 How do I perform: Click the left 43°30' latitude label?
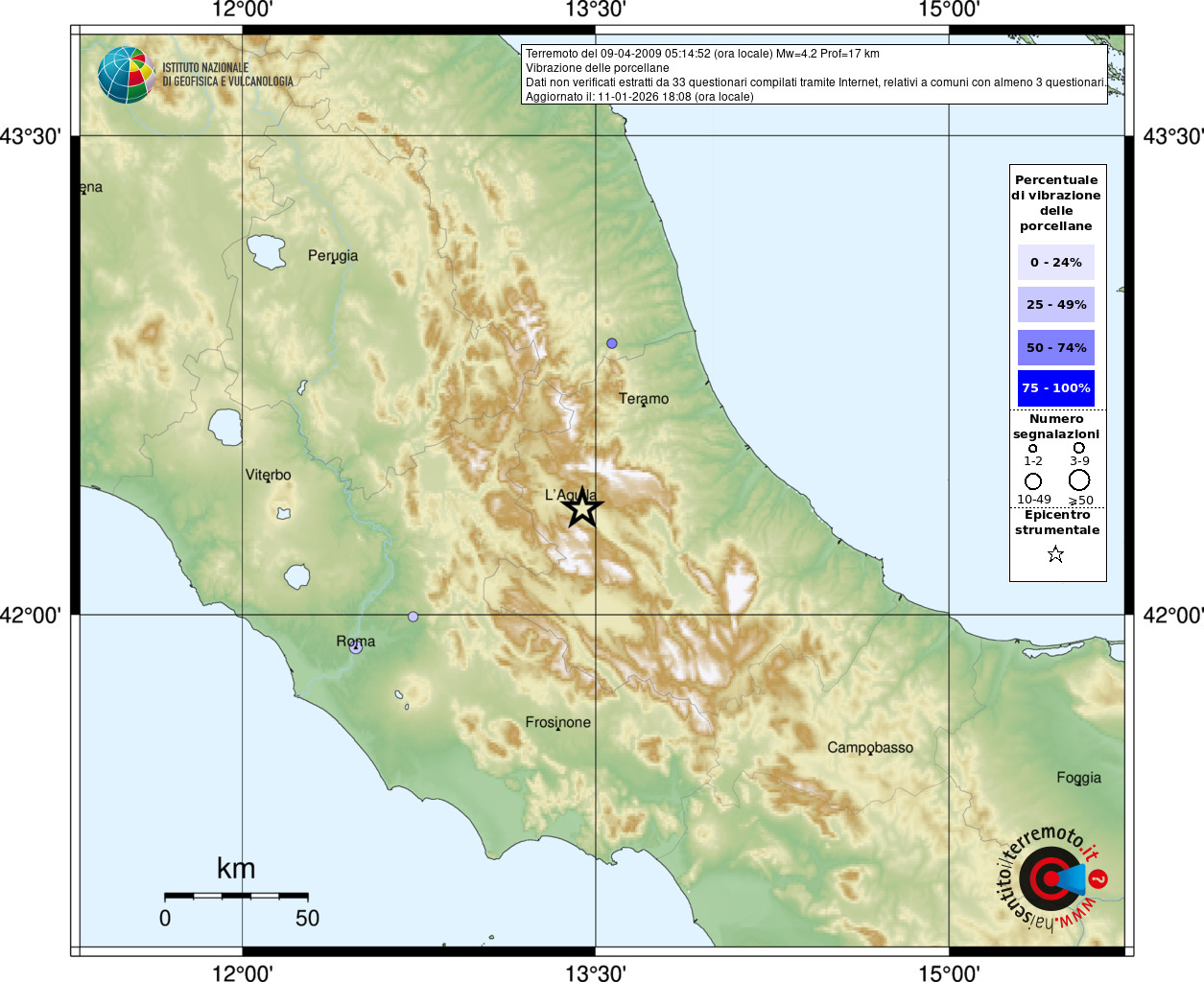tap(30, 136)
